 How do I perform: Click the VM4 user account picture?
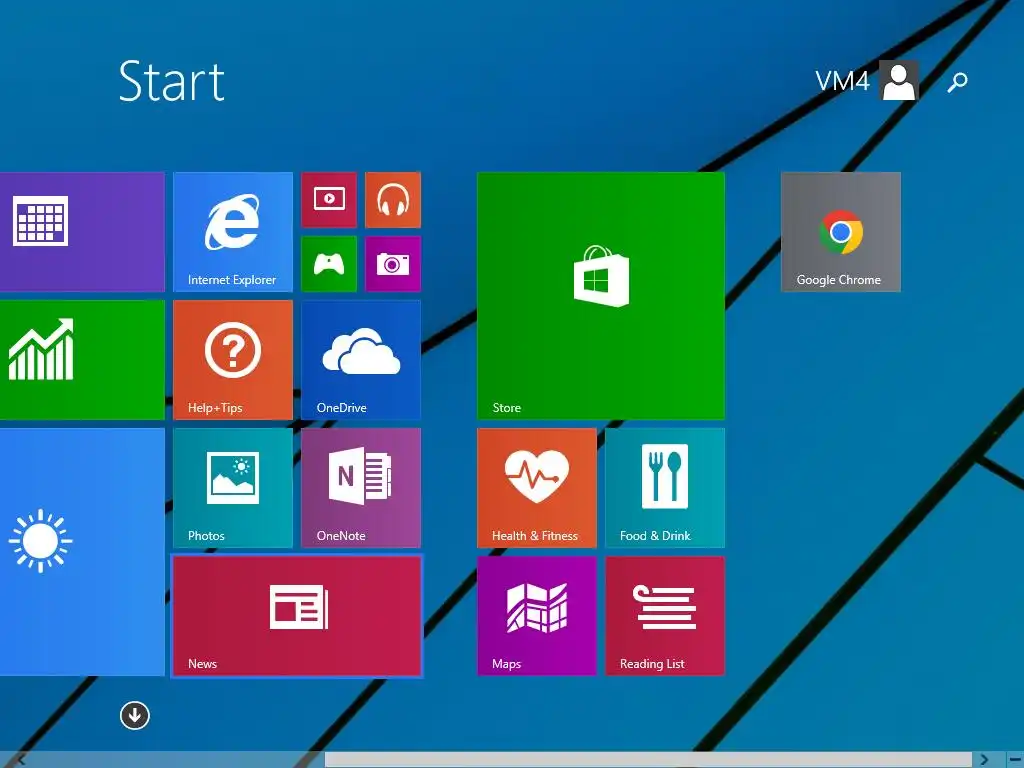(x=899, y=80)
